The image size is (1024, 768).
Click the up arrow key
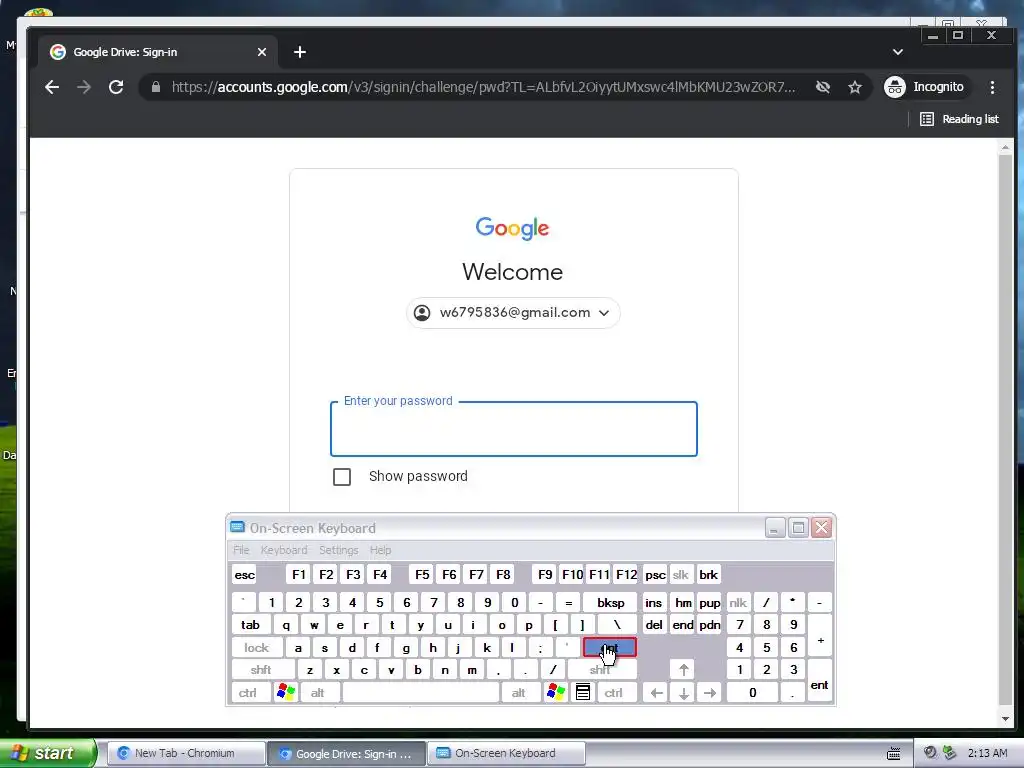[x=683, y=669]
